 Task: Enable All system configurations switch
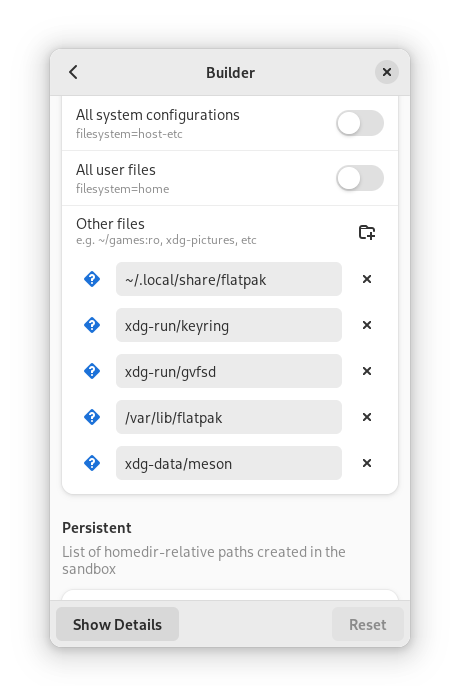360,123
